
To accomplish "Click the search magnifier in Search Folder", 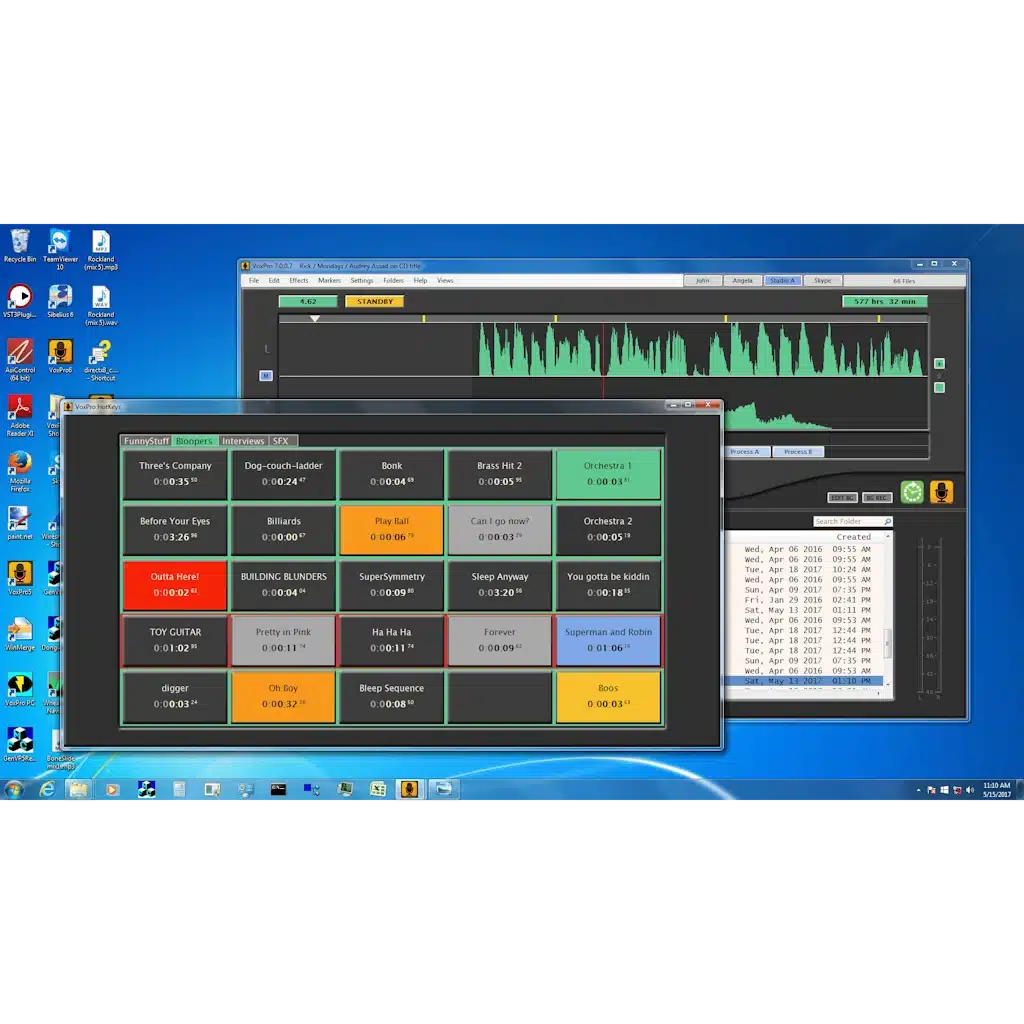I will (x=887, y=521).
